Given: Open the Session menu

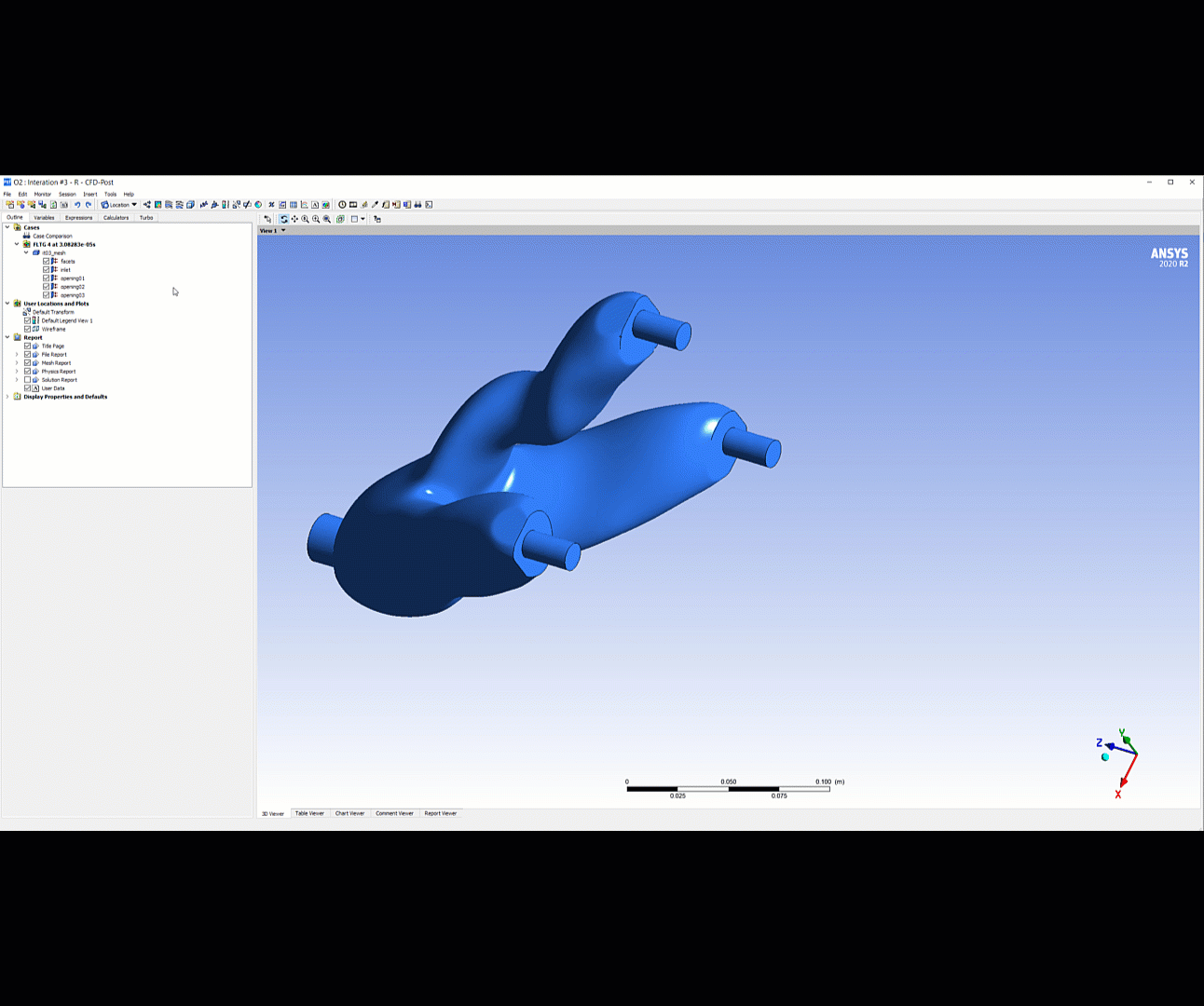Looking at the screenshot, I should click(x=66, y=194).
